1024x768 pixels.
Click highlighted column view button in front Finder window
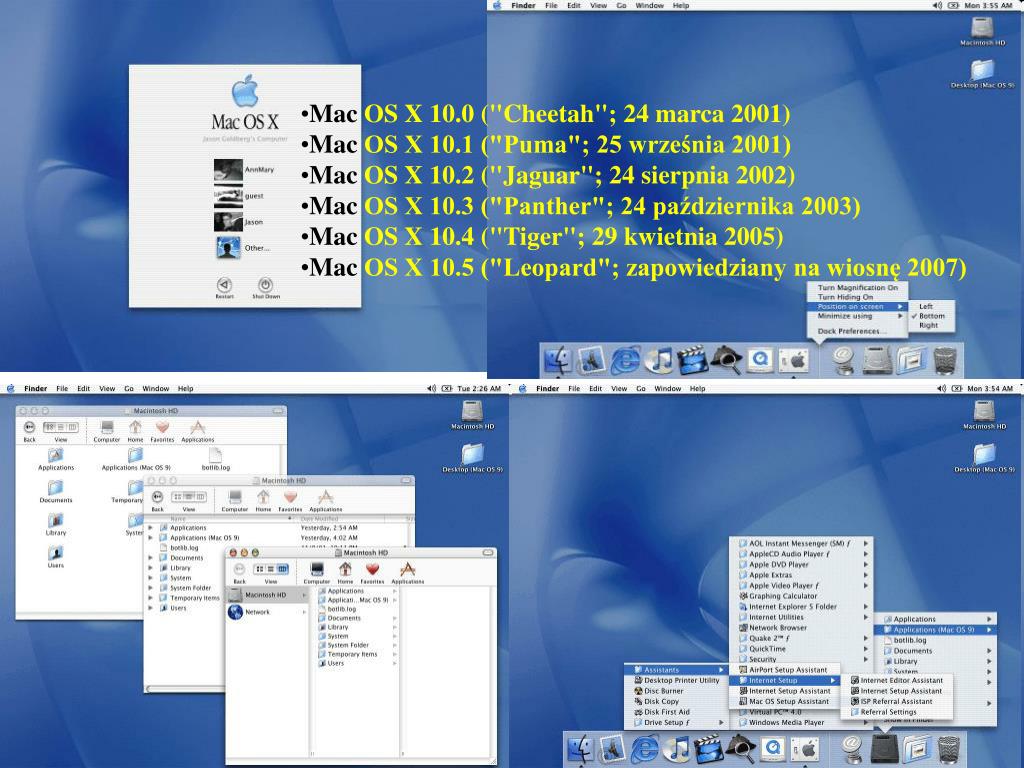tap(282, 569)
